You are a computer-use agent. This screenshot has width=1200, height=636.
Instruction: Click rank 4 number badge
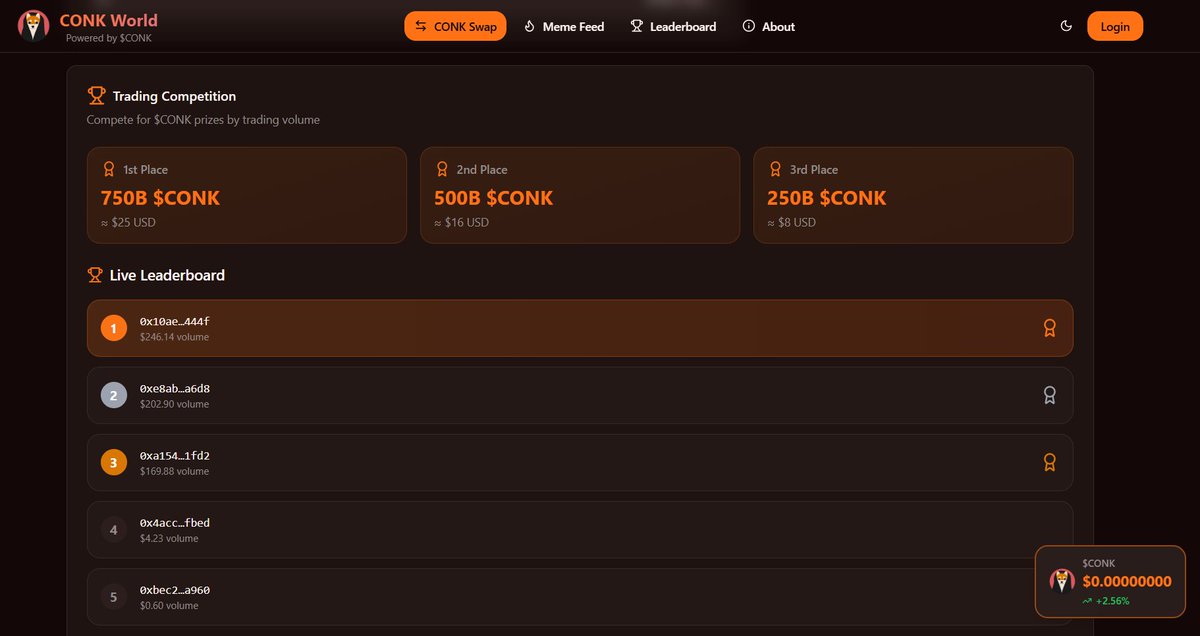pos(114,530)
